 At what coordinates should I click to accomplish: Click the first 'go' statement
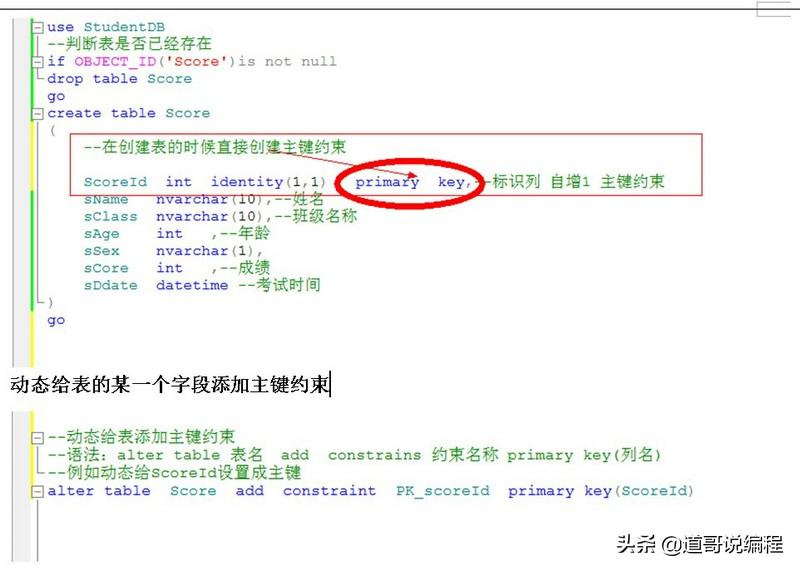56,97
